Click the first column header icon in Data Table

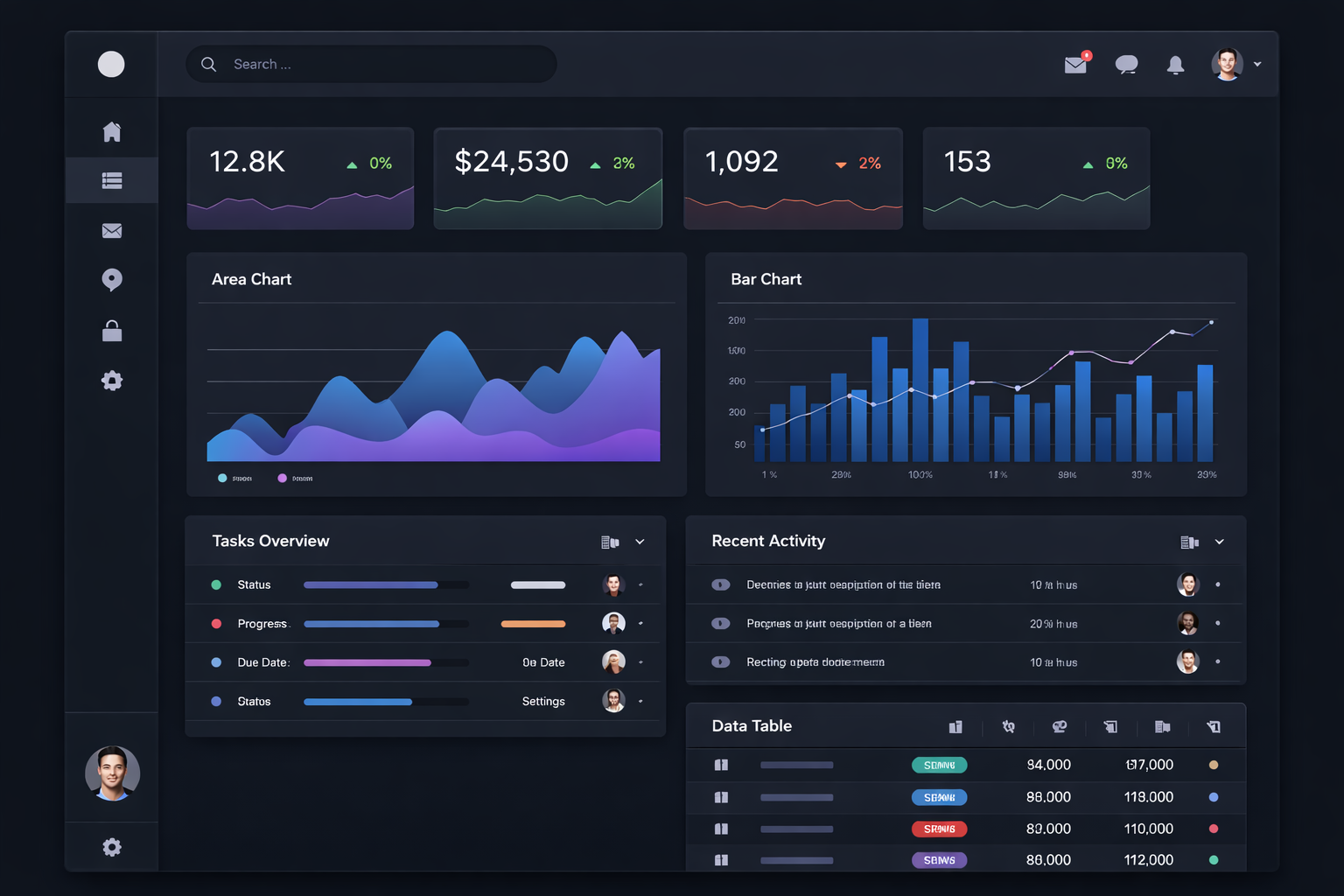[955, 726]
